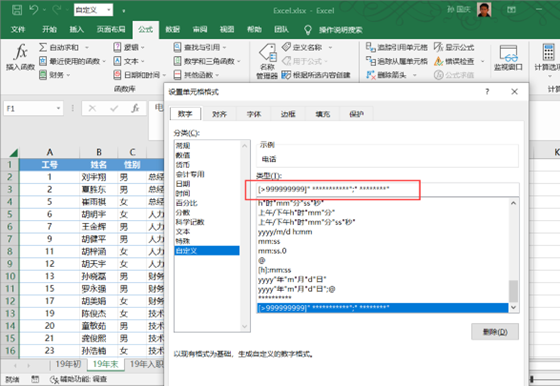This screenshot has height=386, width=560.
Task: Open Error Checking icon
Action: [x=438, y=61]
